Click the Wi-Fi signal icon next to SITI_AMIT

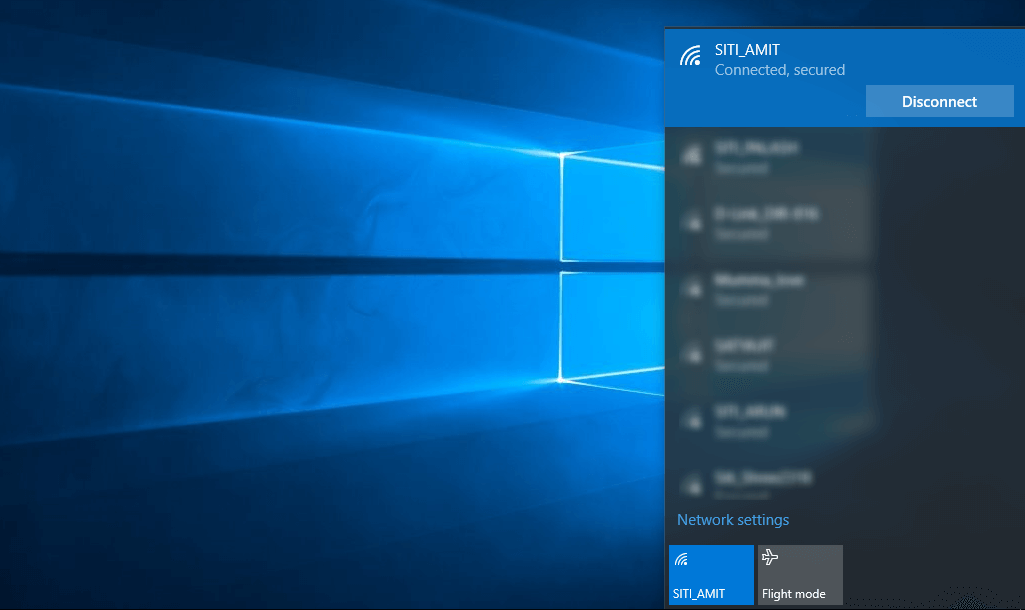click(690, 56)
